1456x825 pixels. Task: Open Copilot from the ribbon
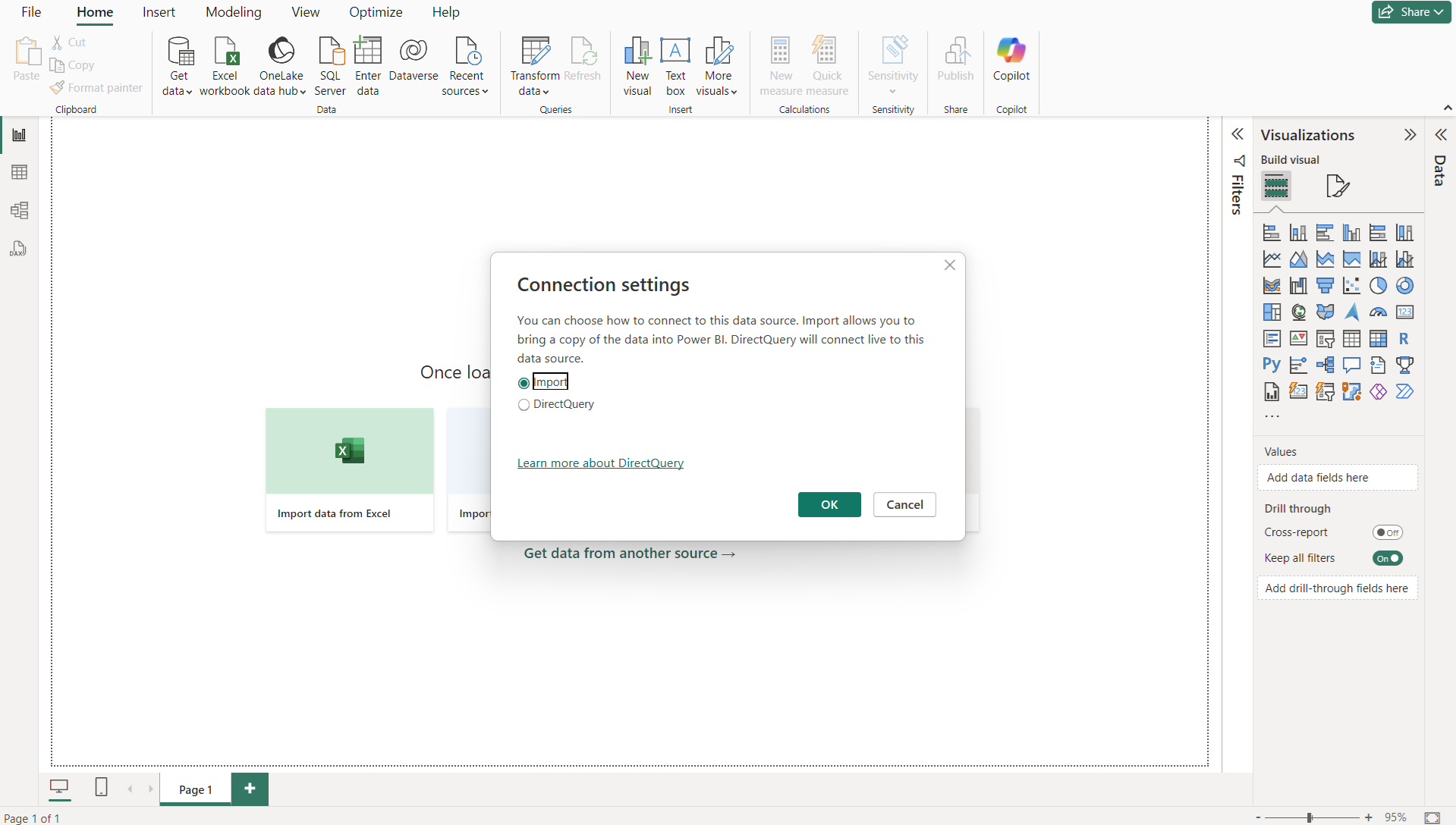[x=1011, y=59]
